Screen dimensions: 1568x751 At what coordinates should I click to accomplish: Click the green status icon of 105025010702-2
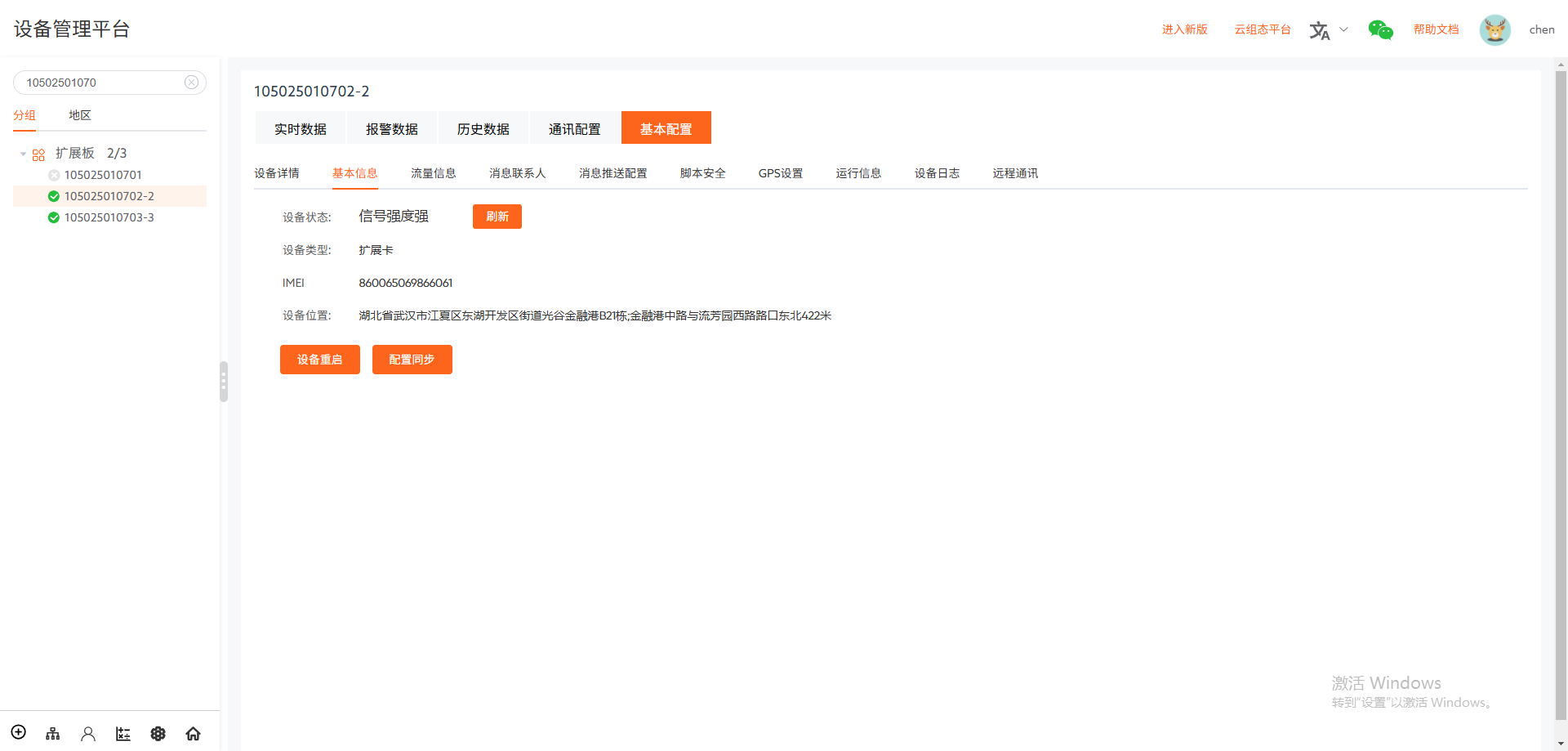coord(54,196)
